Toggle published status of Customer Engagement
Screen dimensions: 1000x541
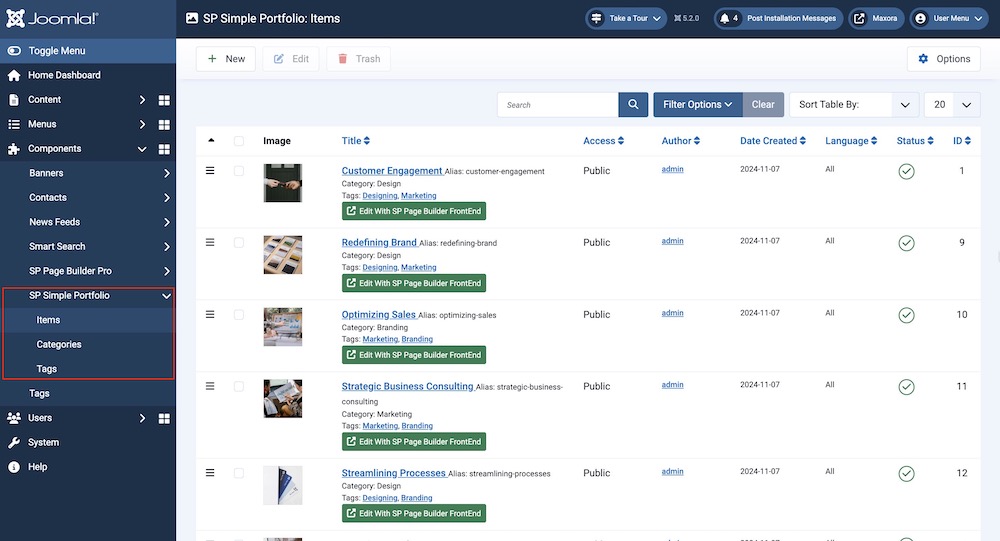pyautogui.click(x=906, y=172)
